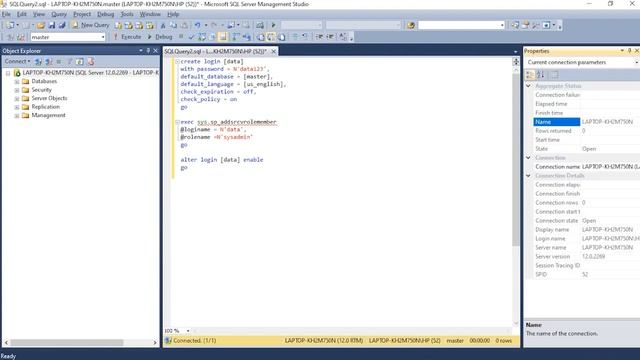Screen dimensions: 640x360
Task: Pin toggle for the Object Explorer panel
Action: (148, 51)
